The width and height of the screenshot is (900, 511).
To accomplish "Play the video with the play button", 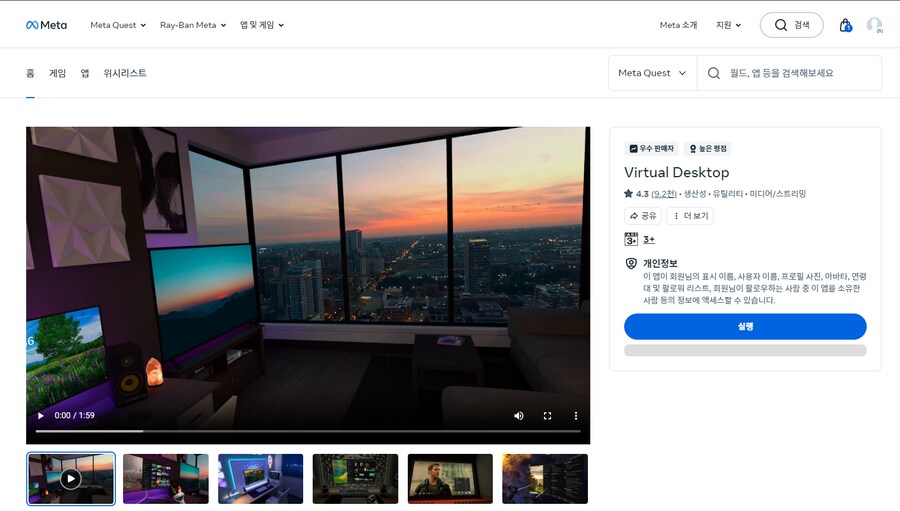I will [x=40, y=415].
